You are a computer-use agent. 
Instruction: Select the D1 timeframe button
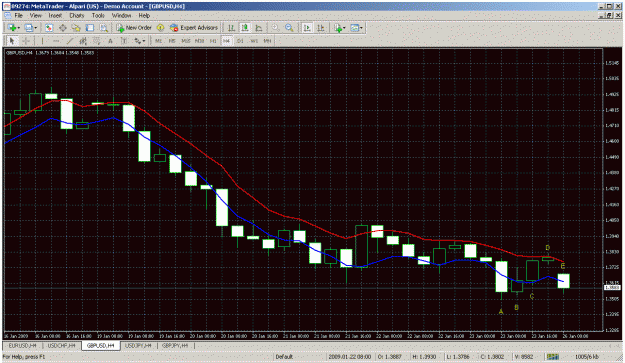point(240,41)
